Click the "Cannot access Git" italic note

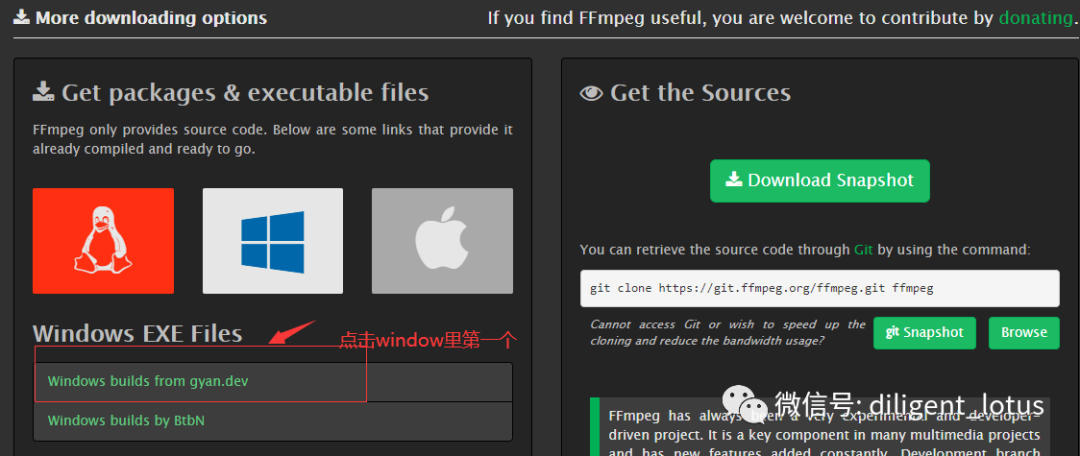click(728, 332)
